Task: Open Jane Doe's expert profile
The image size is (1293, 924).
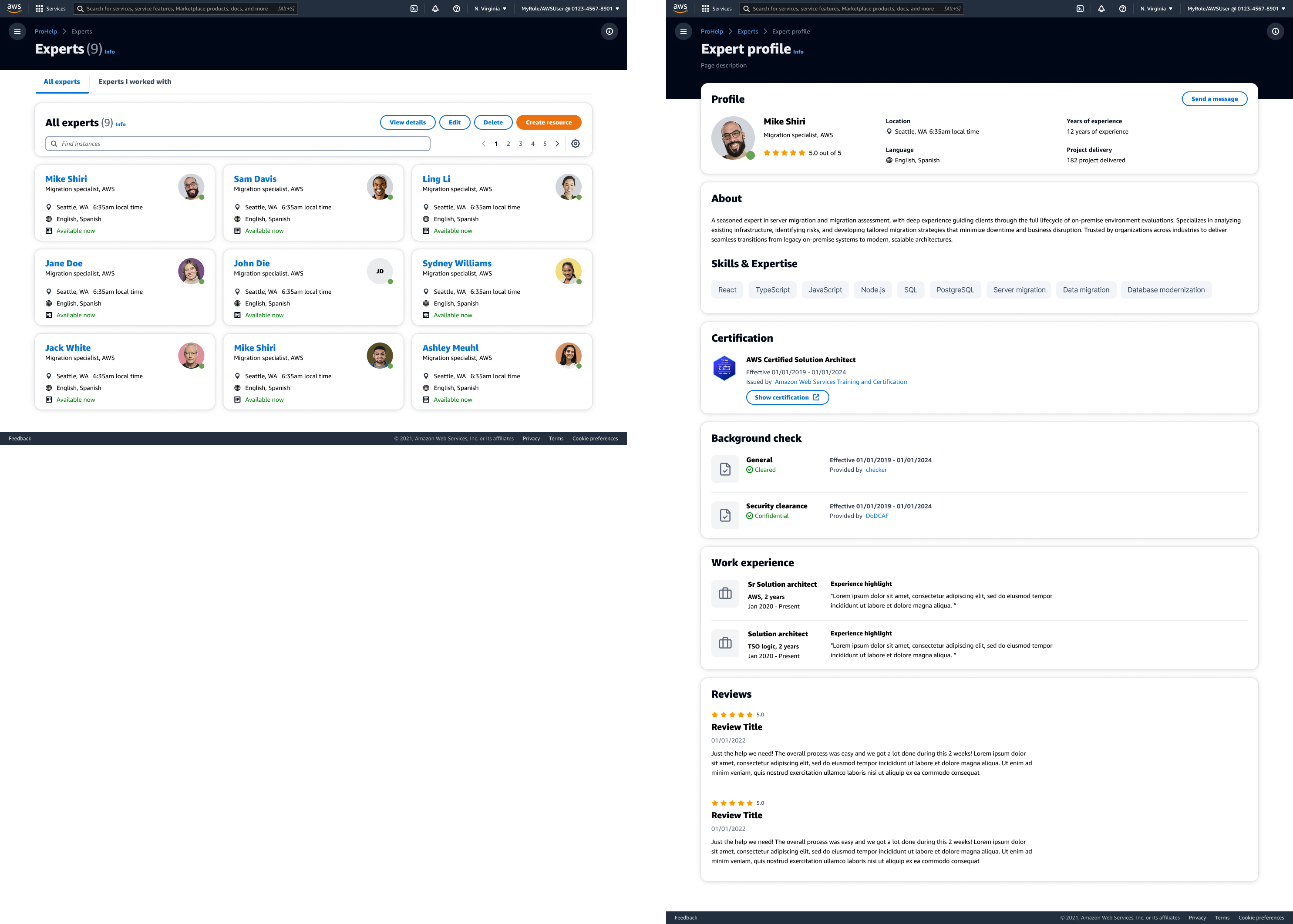Action: click(64, 263)
